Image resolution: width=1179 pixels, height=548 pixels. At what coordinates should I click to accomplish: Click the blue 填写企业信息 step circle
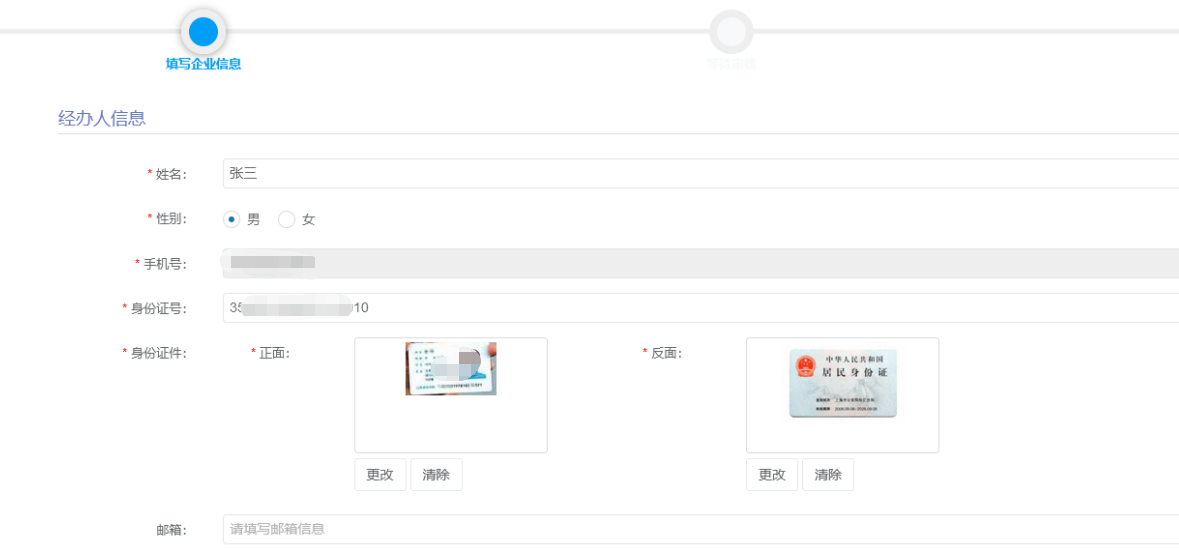(203, 32)
